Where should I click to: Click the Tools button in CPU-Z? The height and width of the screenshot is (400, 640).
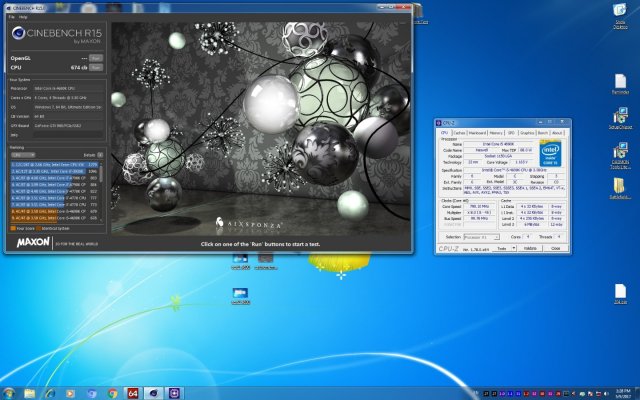tap(502, 248)
